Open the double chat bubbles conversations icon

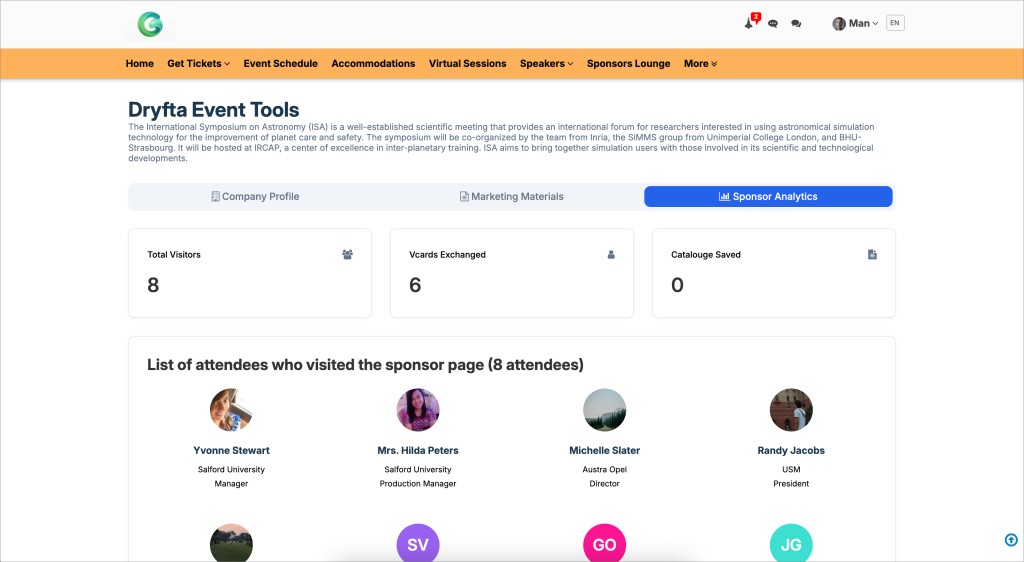796,23
